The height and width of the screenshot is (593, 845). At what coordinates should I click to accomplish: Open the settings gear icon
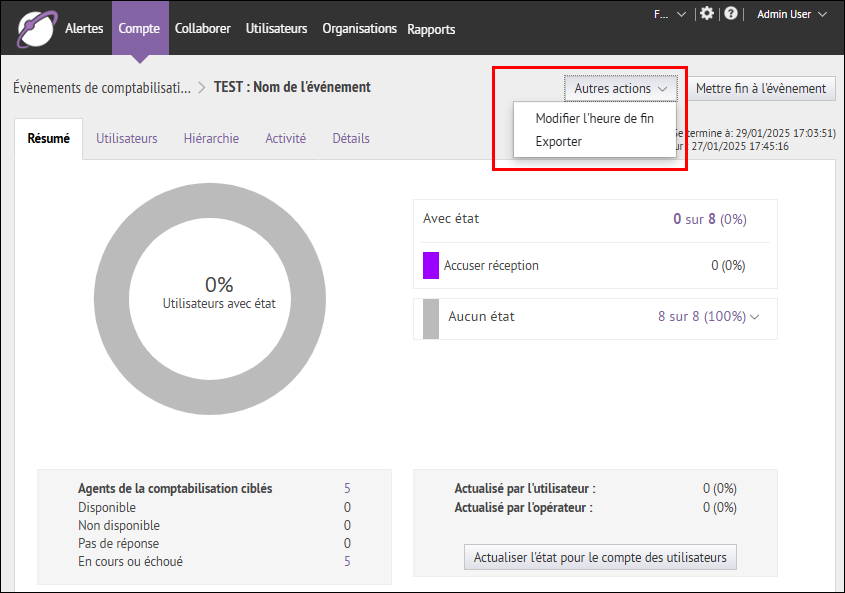point(707,14)
